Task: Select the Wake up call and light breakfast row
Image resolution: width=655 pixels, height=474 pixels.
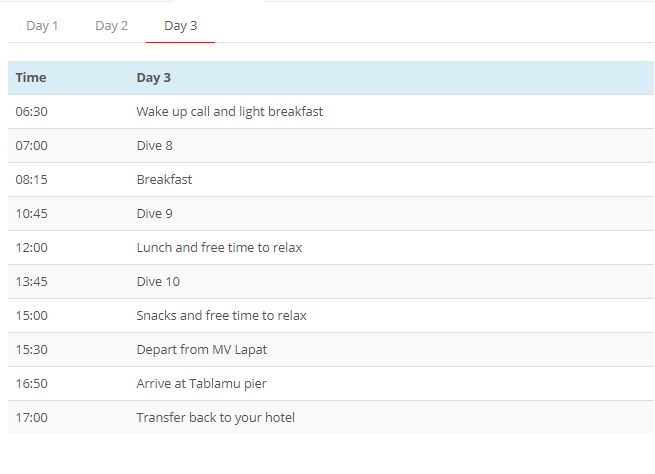Action: point(331,112)
